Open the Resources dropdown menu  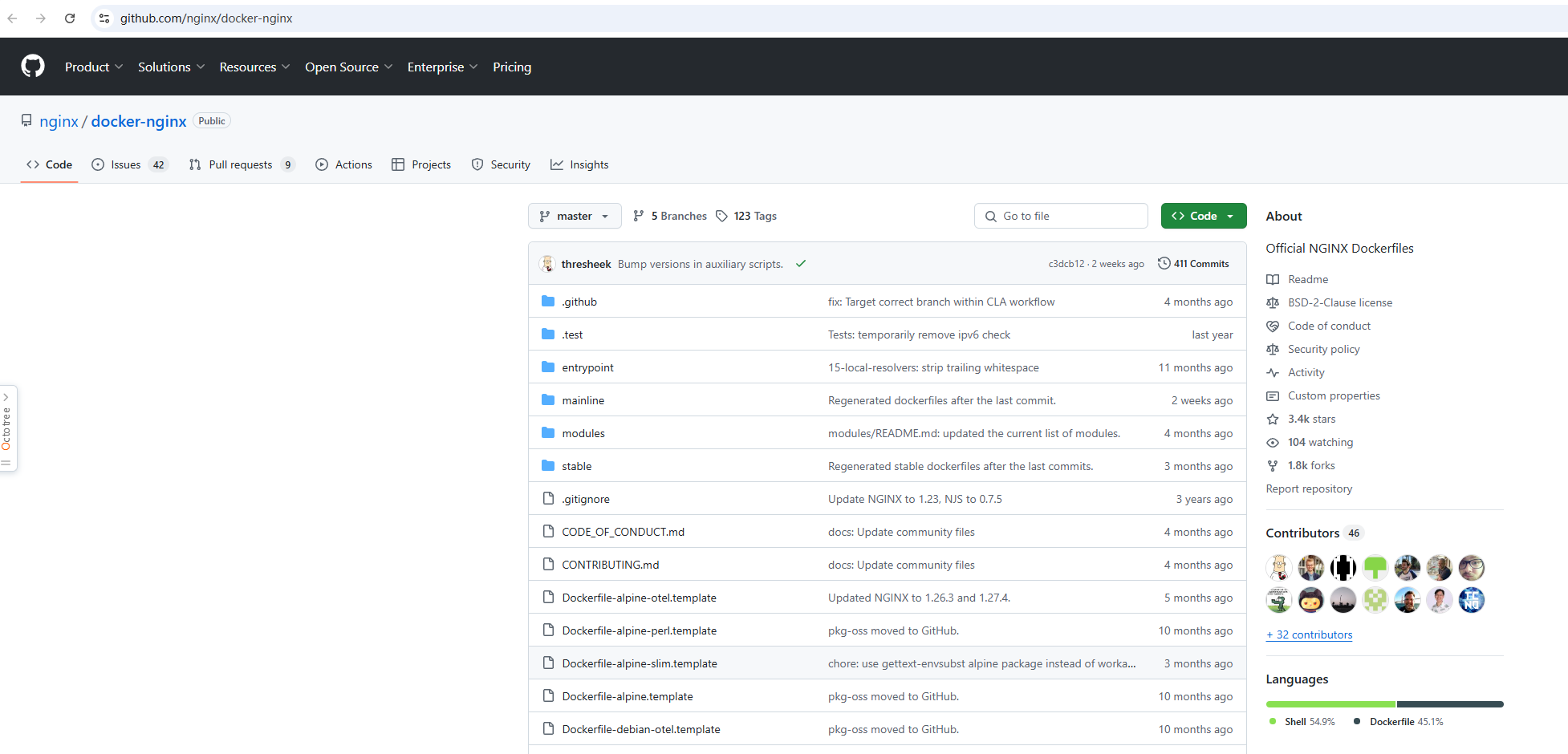pyautogui.click(x=254, y=67)
